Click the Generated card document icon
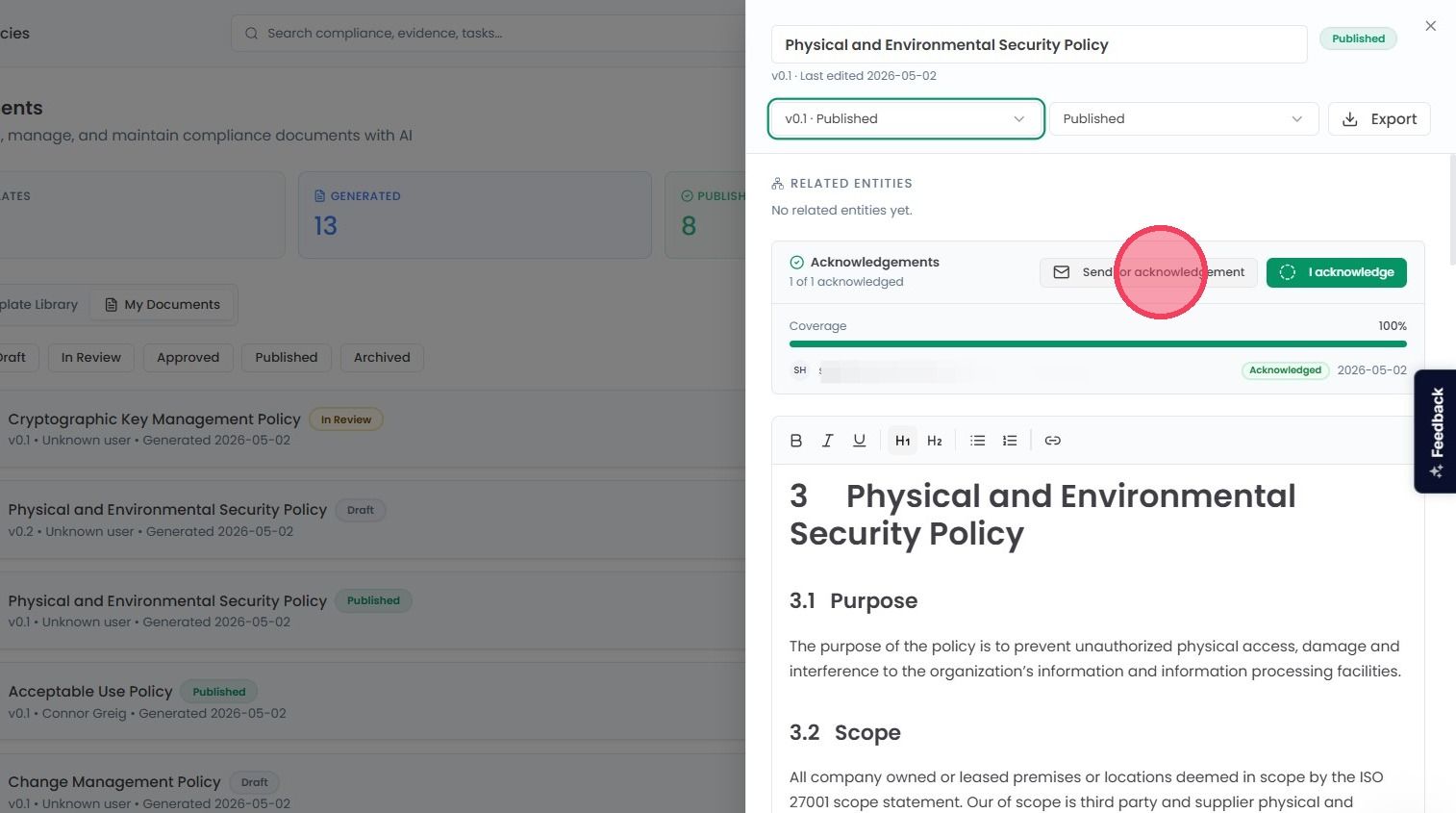 click(x=320, y=196)
